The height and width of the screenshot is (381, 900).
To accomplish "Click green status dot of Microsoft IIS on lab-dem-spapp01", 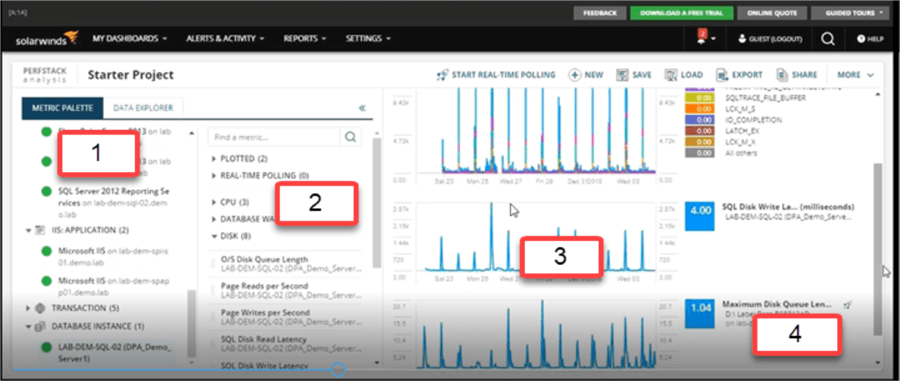I will 46,281.
